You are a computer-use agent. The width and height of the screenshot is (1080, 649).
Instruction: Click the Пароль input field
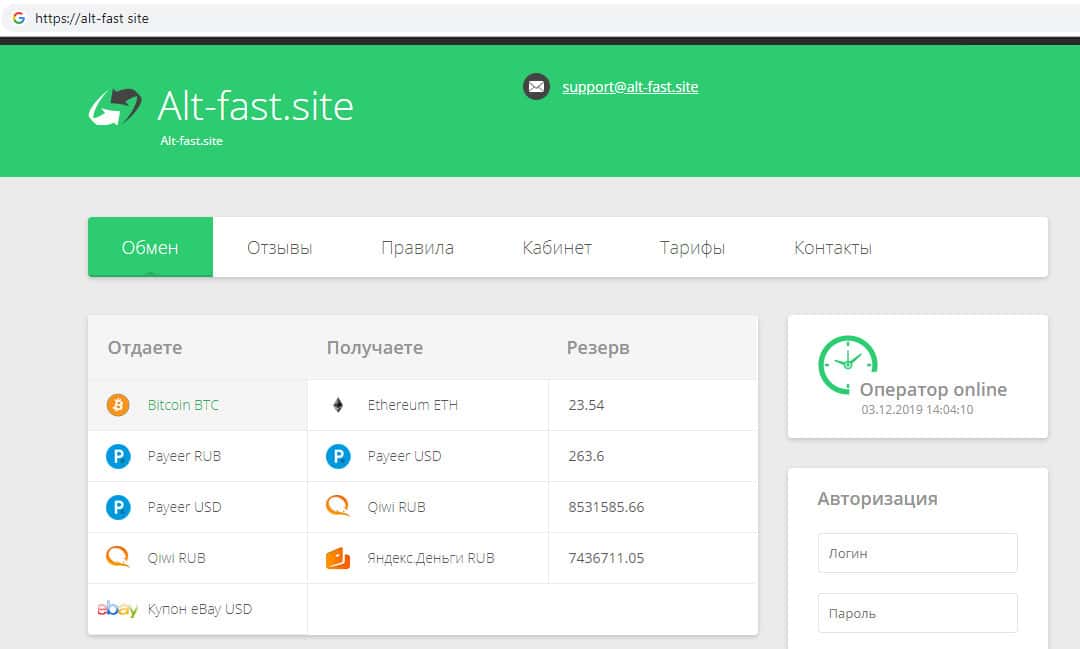[917, 612]
